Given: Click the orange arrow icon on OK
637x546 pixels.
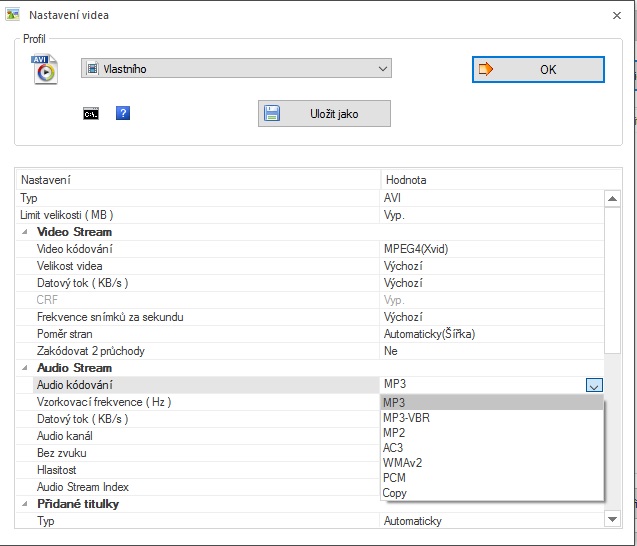Looking at the screenshot, I should pyautogui.click(x=485, y=69).
